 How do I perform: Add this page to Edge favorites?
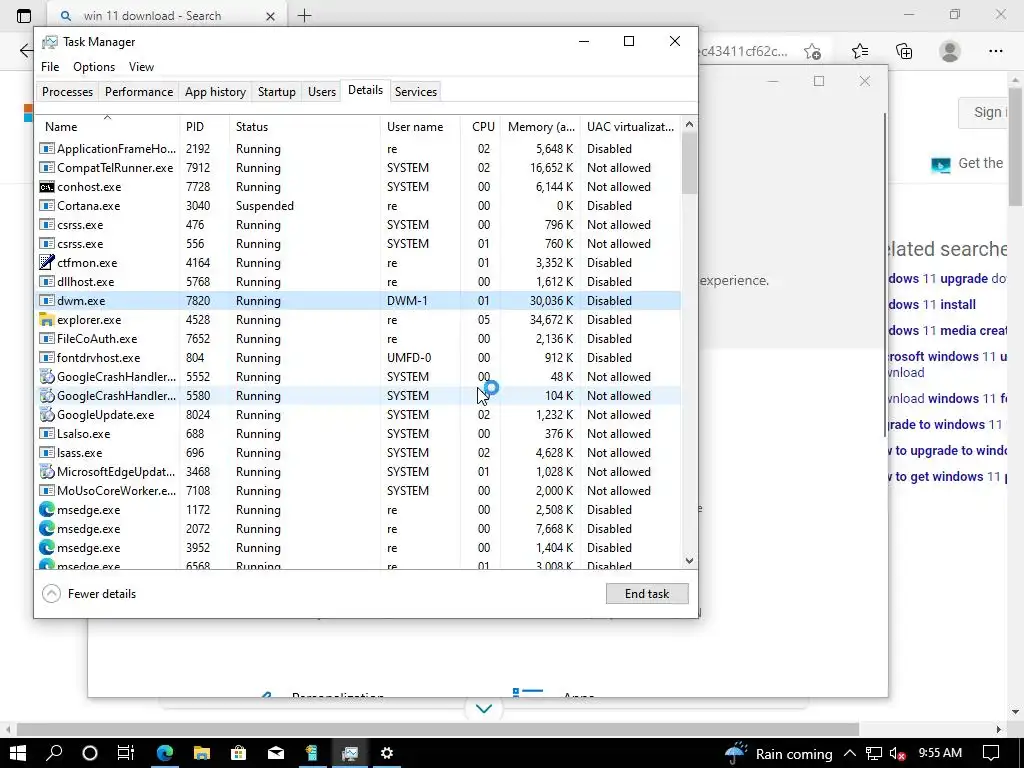(812, 51)
